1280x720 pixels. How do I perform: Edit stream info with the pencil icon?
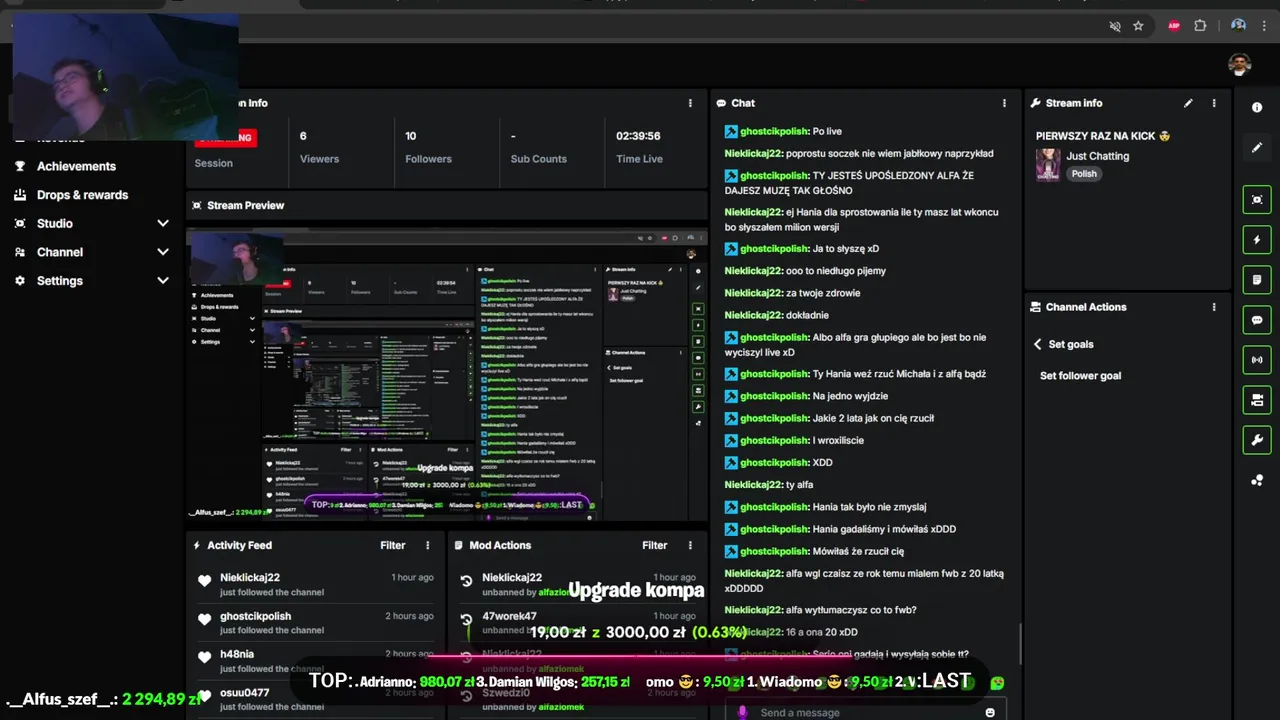click(1188, 103)
